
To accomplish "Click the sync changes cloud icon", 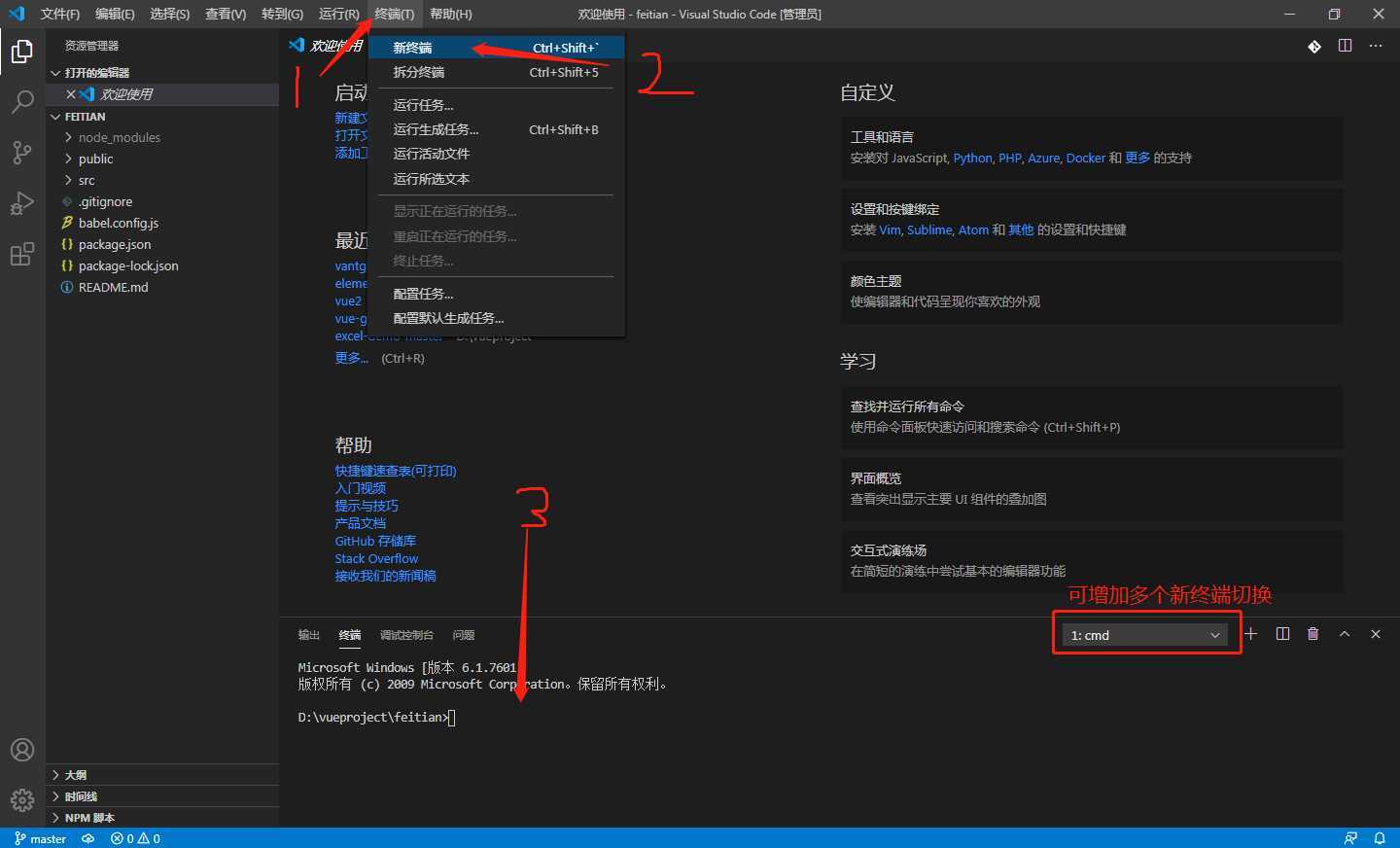I will pyautogui.click(x=88, y=838).
